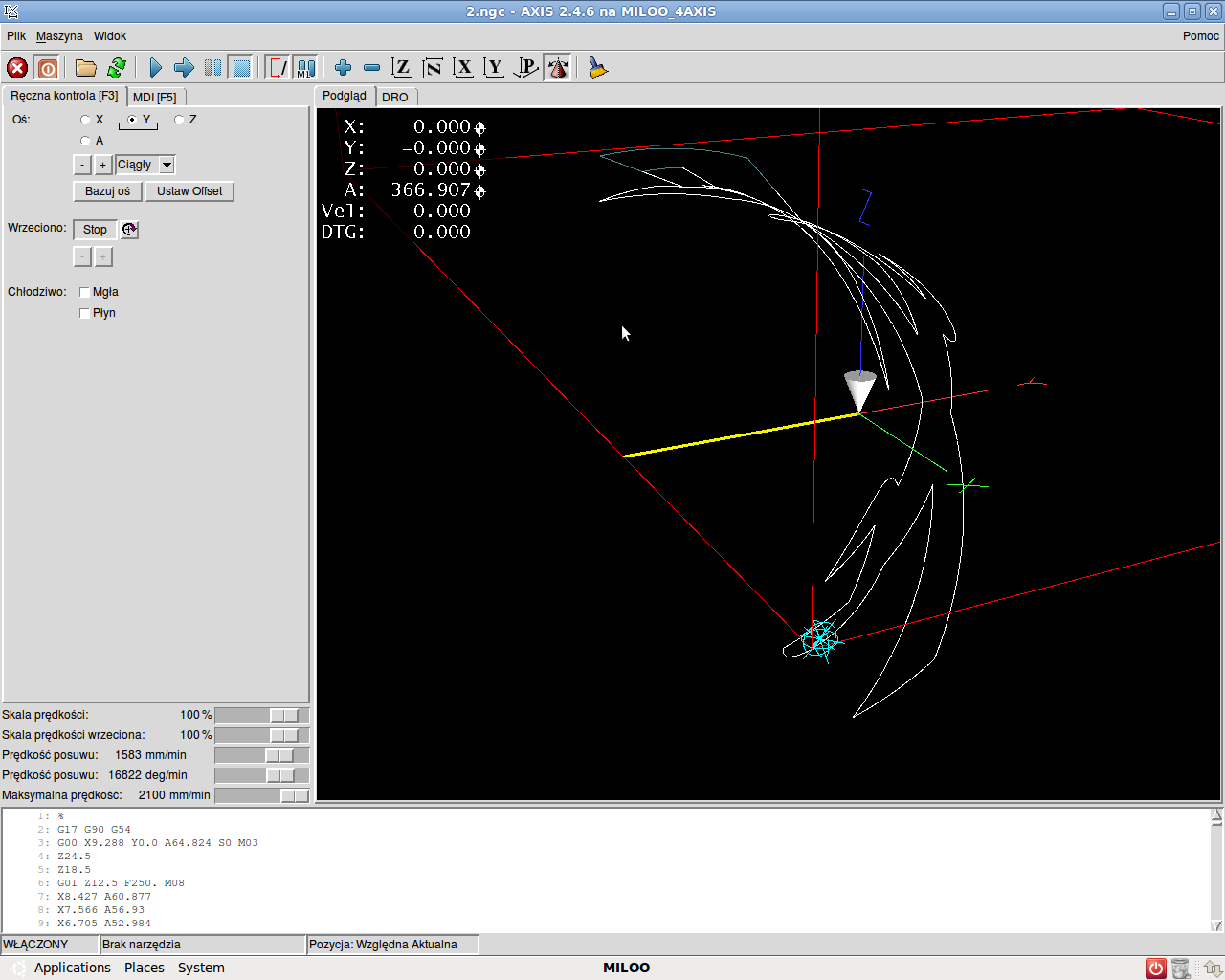Open the Maszyna menu
Viewport: 1225px width, 980px height.
pyautogui.click(x=59, y=36)
